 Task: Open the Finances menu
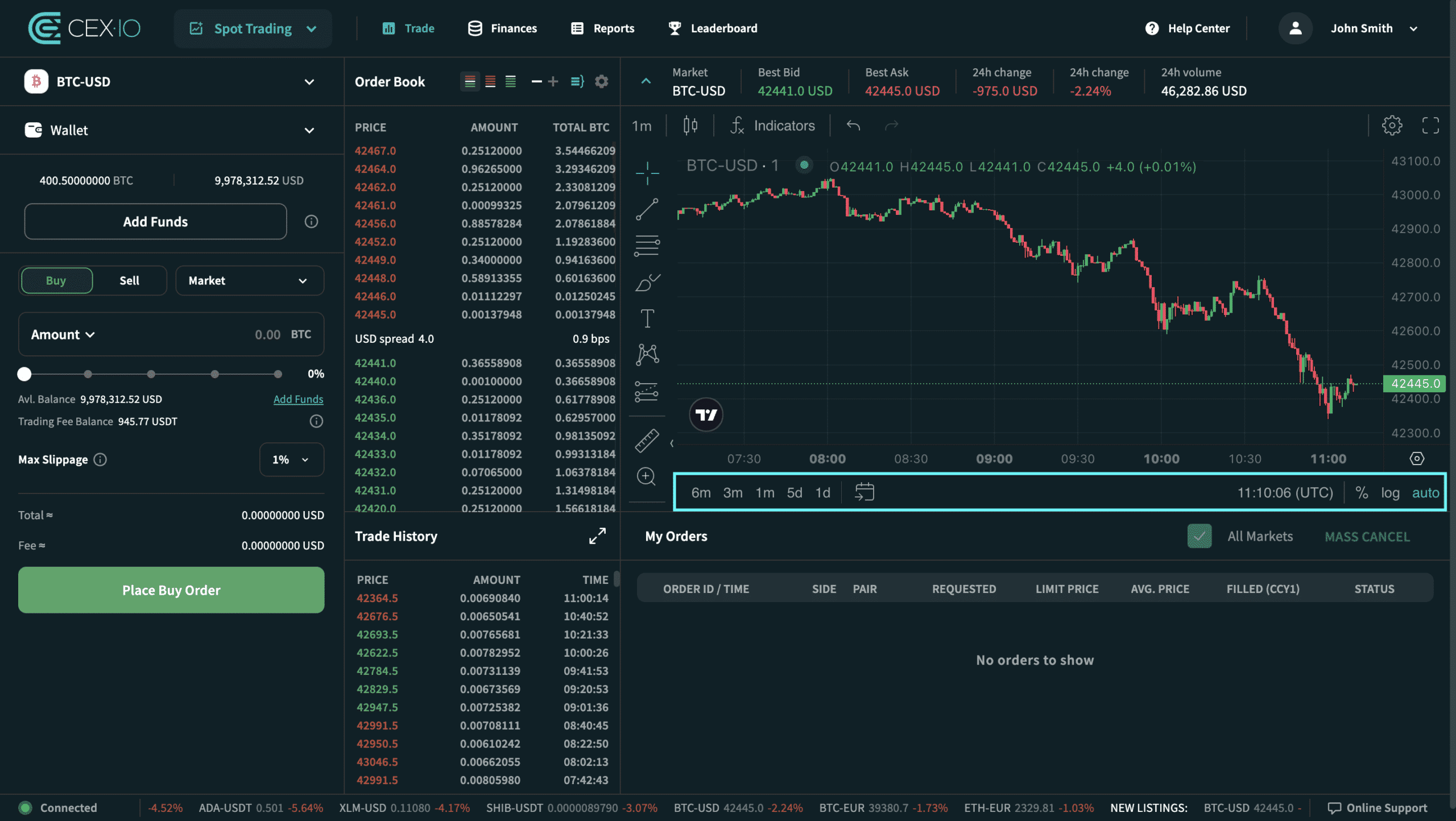click(x=502, y=28)
